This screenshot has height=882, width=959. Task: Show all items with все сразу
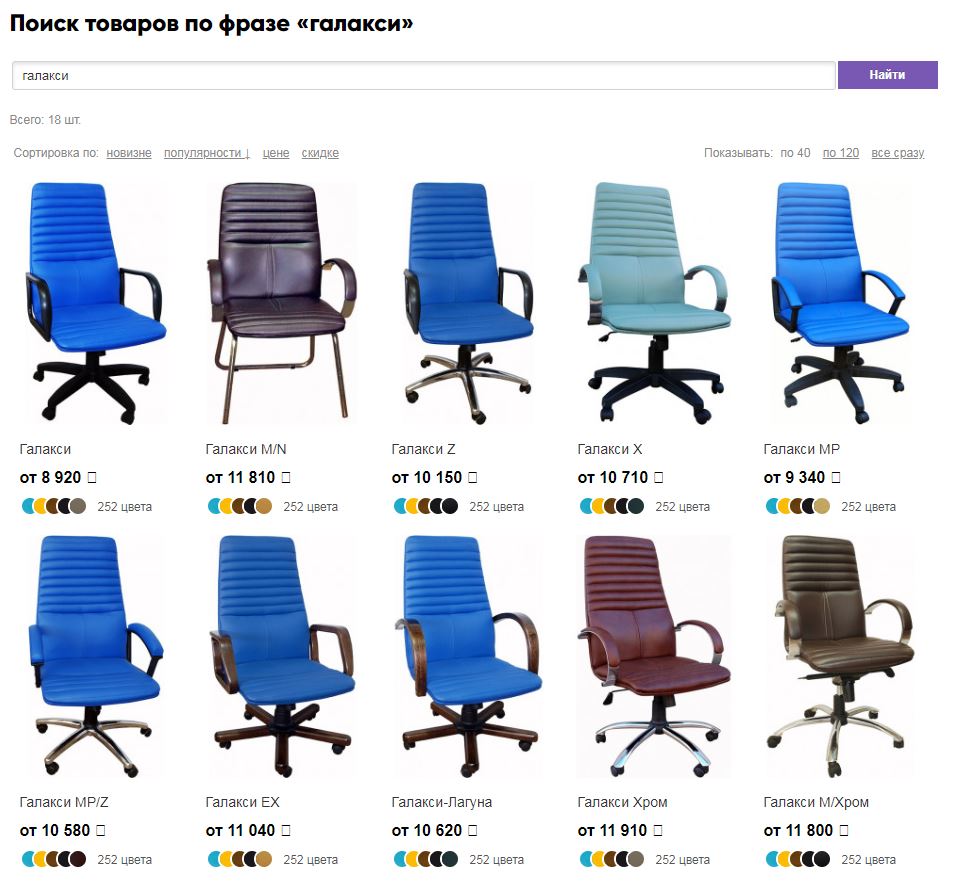(897, 153)
